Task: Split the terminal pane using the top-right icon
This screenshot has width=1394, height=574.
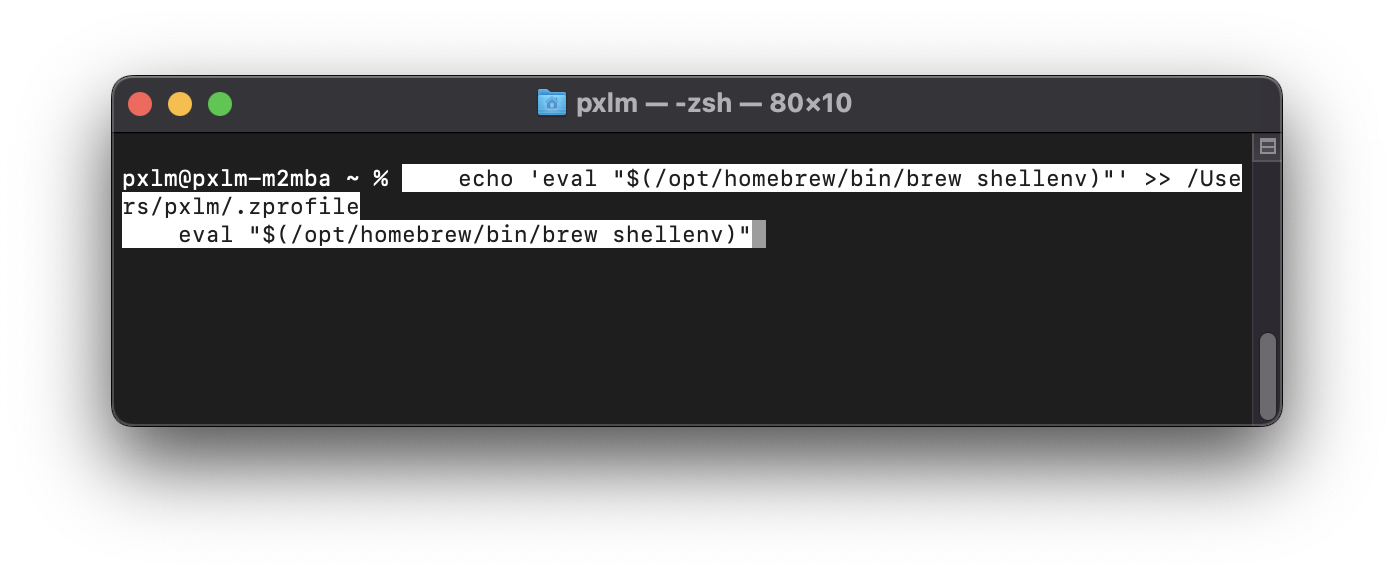Action: click(1267, 147)
